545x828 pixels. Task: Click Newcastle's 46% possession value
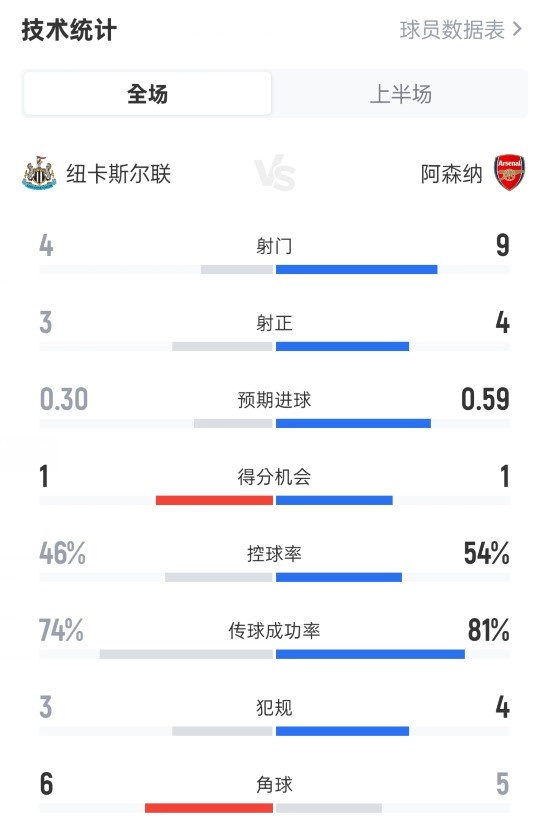[x=62, y=553]
